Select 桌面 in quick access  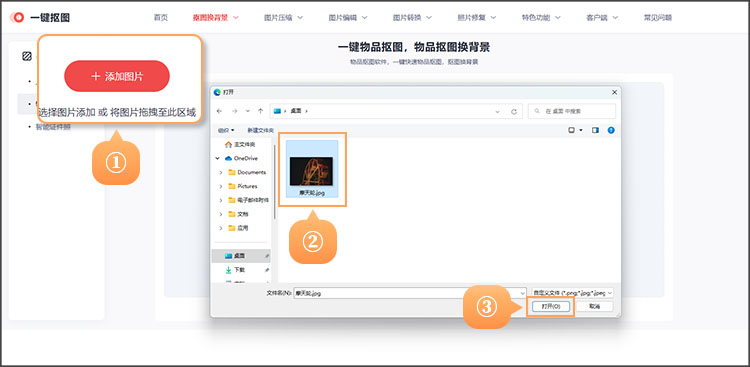tap(242, 256)
